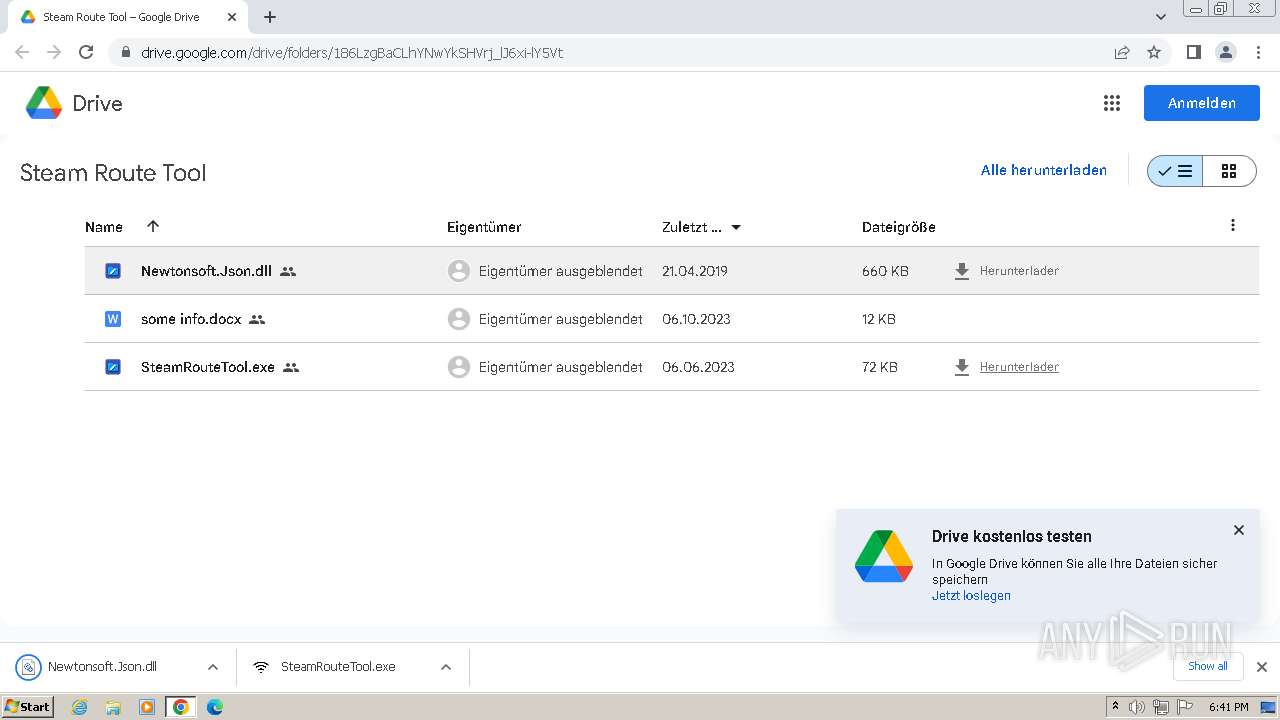Sort by the Name column header
This screenshot has width=1280, height=720.
coord(104,227)
